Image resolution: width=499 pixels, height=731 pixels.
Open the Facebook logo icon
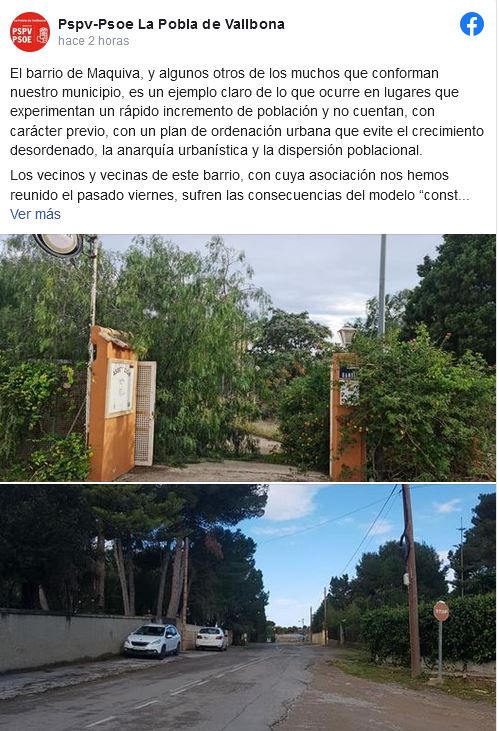pos(471,24)
